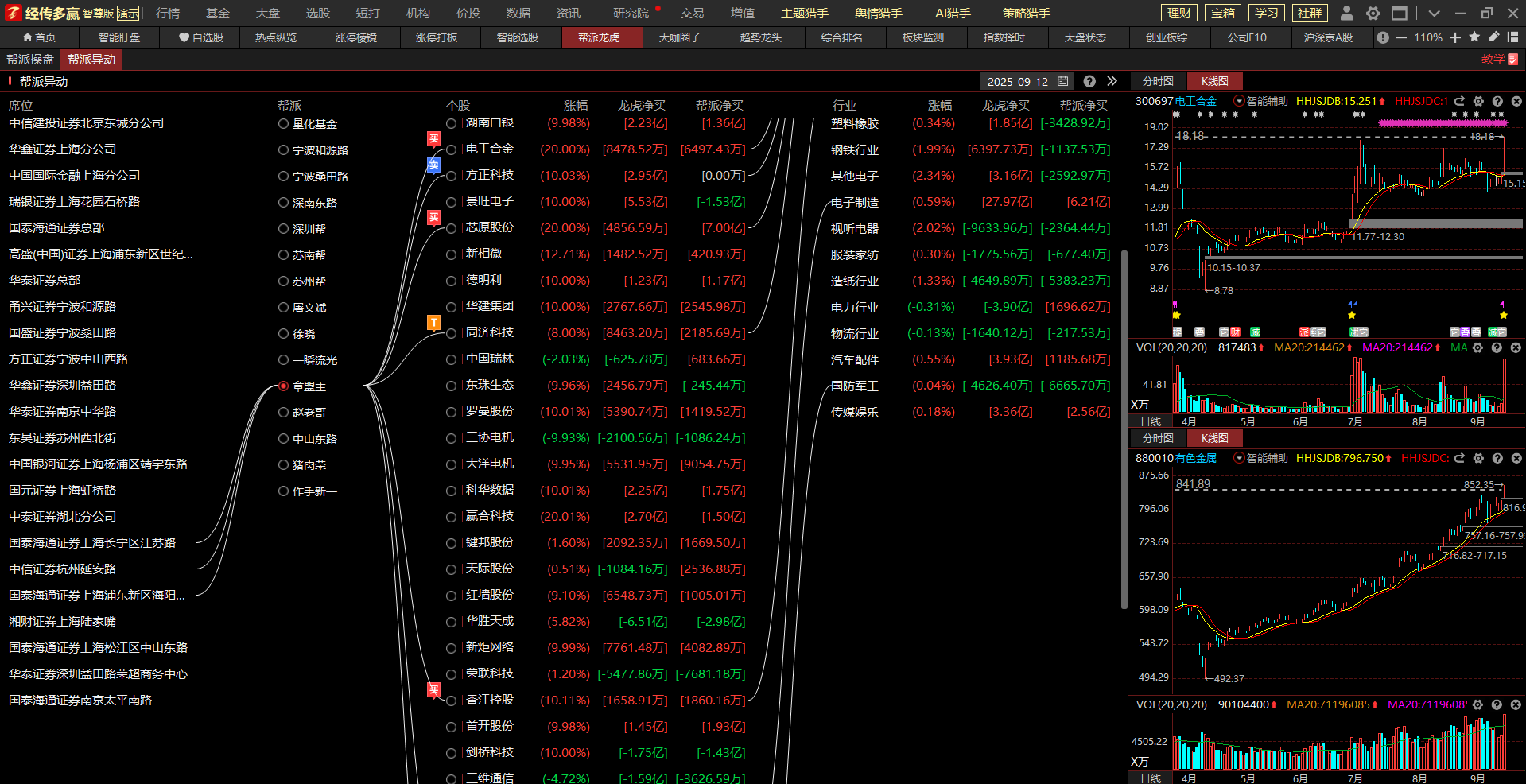Switch top chart to 分时图 tab
Viewport: 1526px width, 784px height.
(x=1158, y=81)
